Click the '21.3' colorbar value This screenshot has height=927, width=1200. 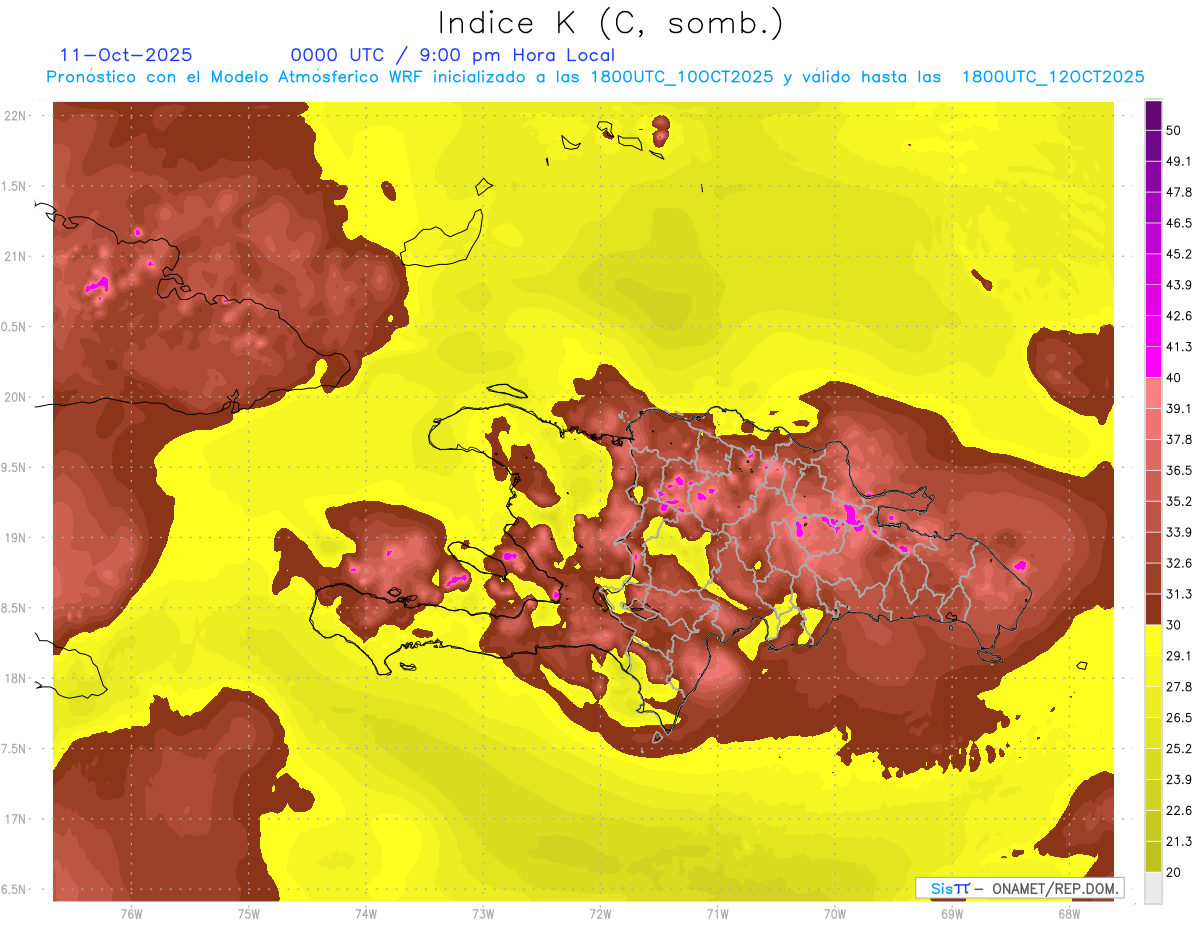(1179, 841)
